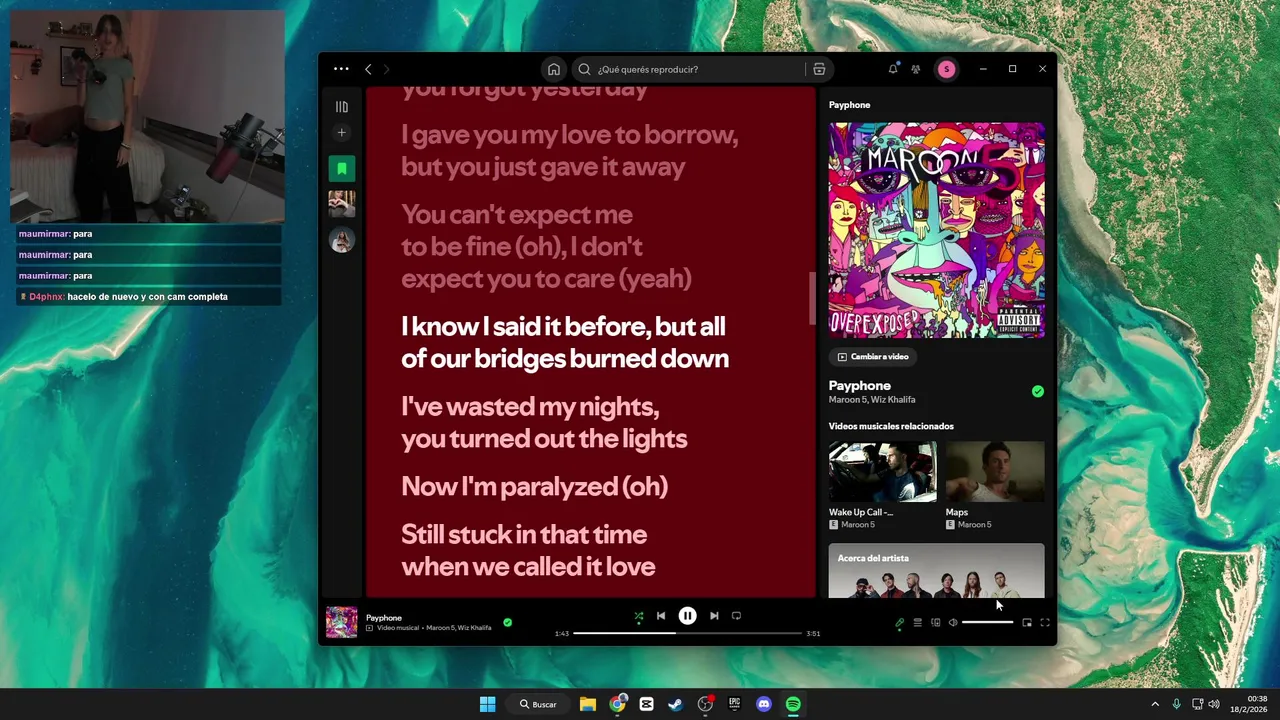Open Chrome from taskbar
This screenshot has height=720, width=1280.
617,704
